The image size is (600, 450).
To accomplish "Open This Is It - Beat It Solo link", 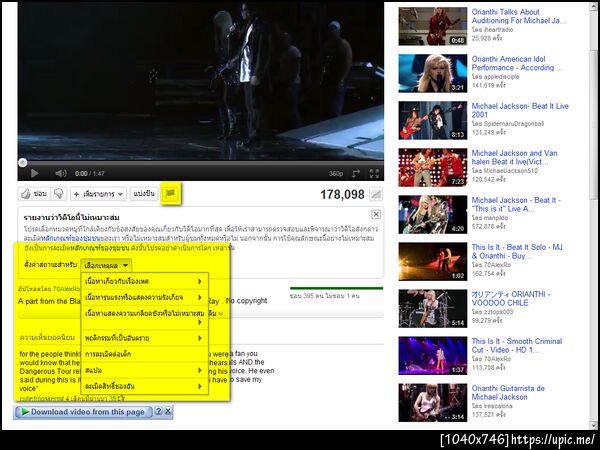I will pos(517,251).
